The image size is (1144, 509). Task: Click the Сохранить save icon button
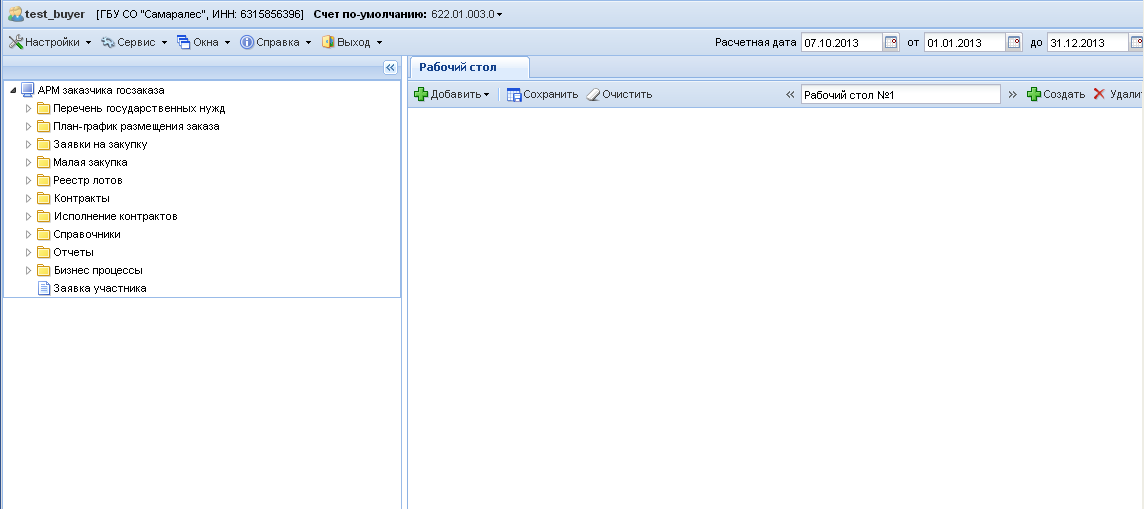[x=542, y=94]
